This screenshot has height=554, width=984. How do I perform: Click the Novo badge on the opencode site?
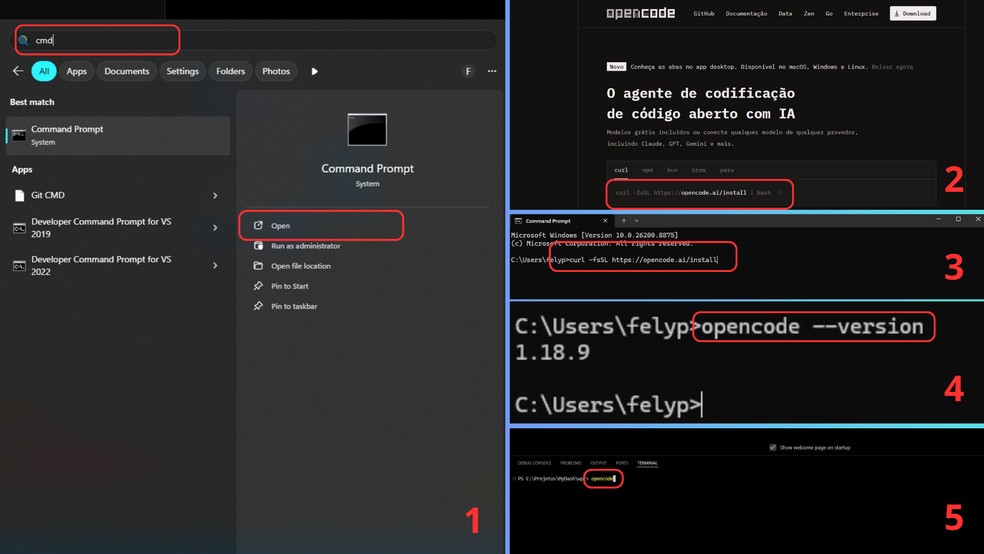[x=616, y=67]
